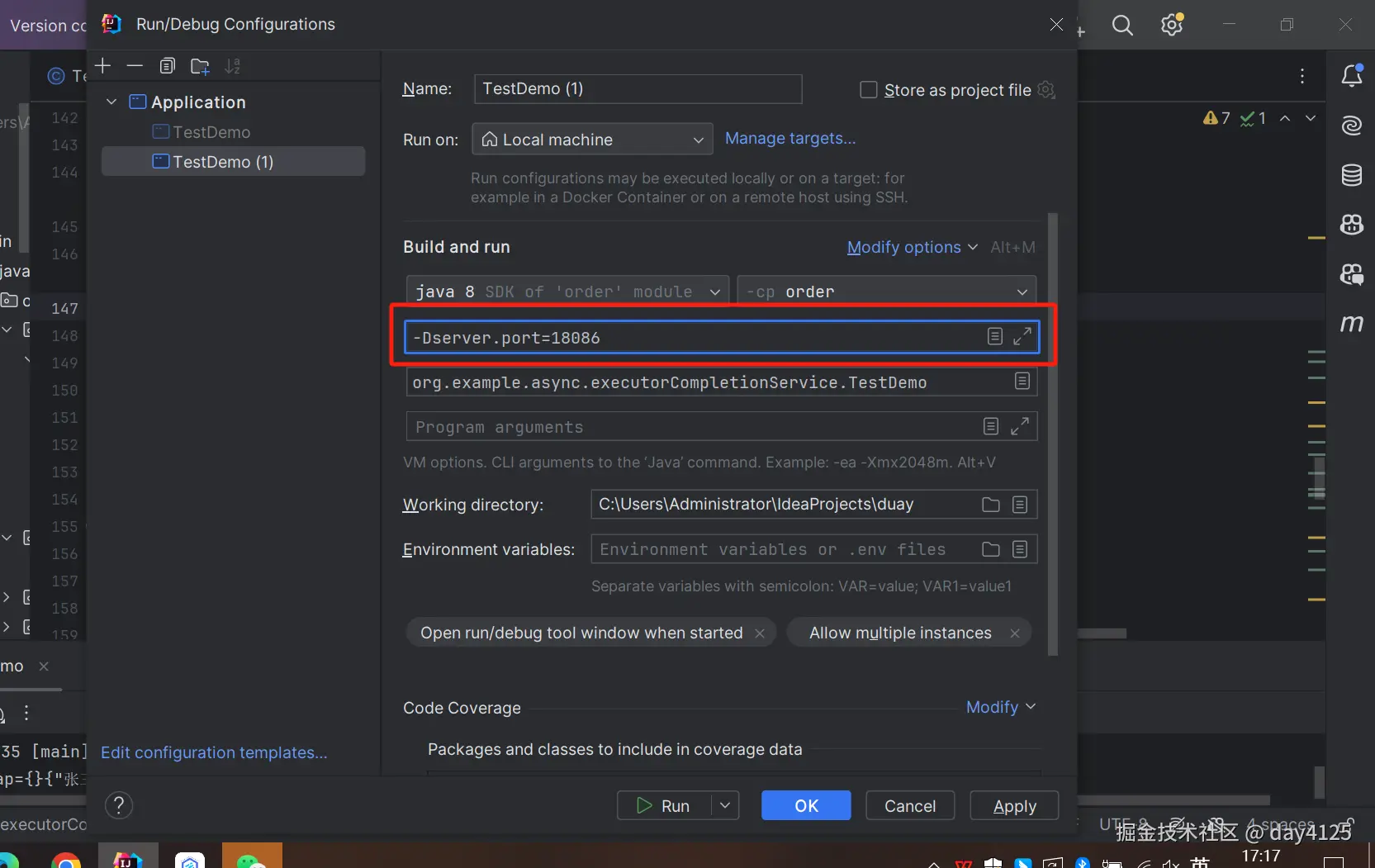Copy the selected run configuration
The height and width of the screenshot is (868, 1375).
[x=167, y=66]
